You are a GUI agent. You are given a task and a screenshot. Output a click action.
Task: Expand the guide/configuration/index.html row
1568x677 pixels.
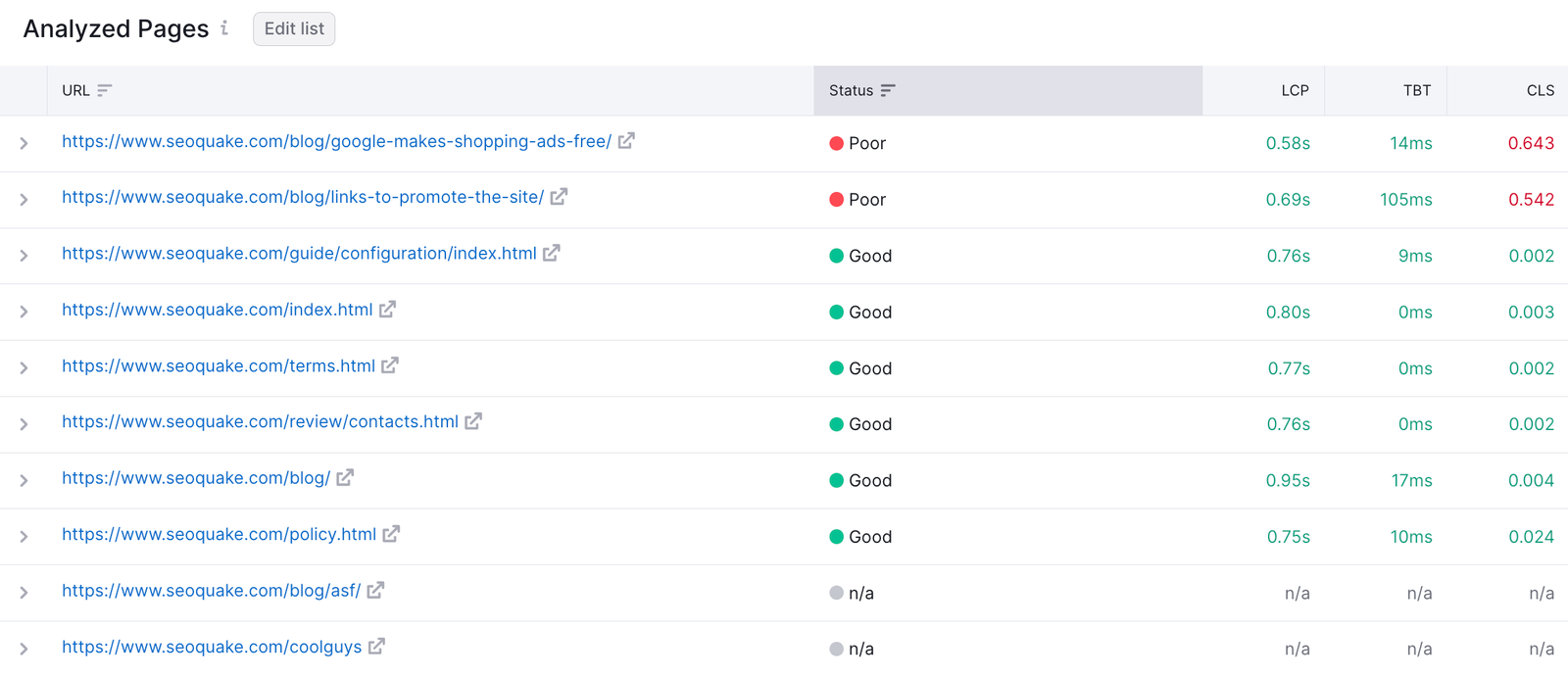24,256
